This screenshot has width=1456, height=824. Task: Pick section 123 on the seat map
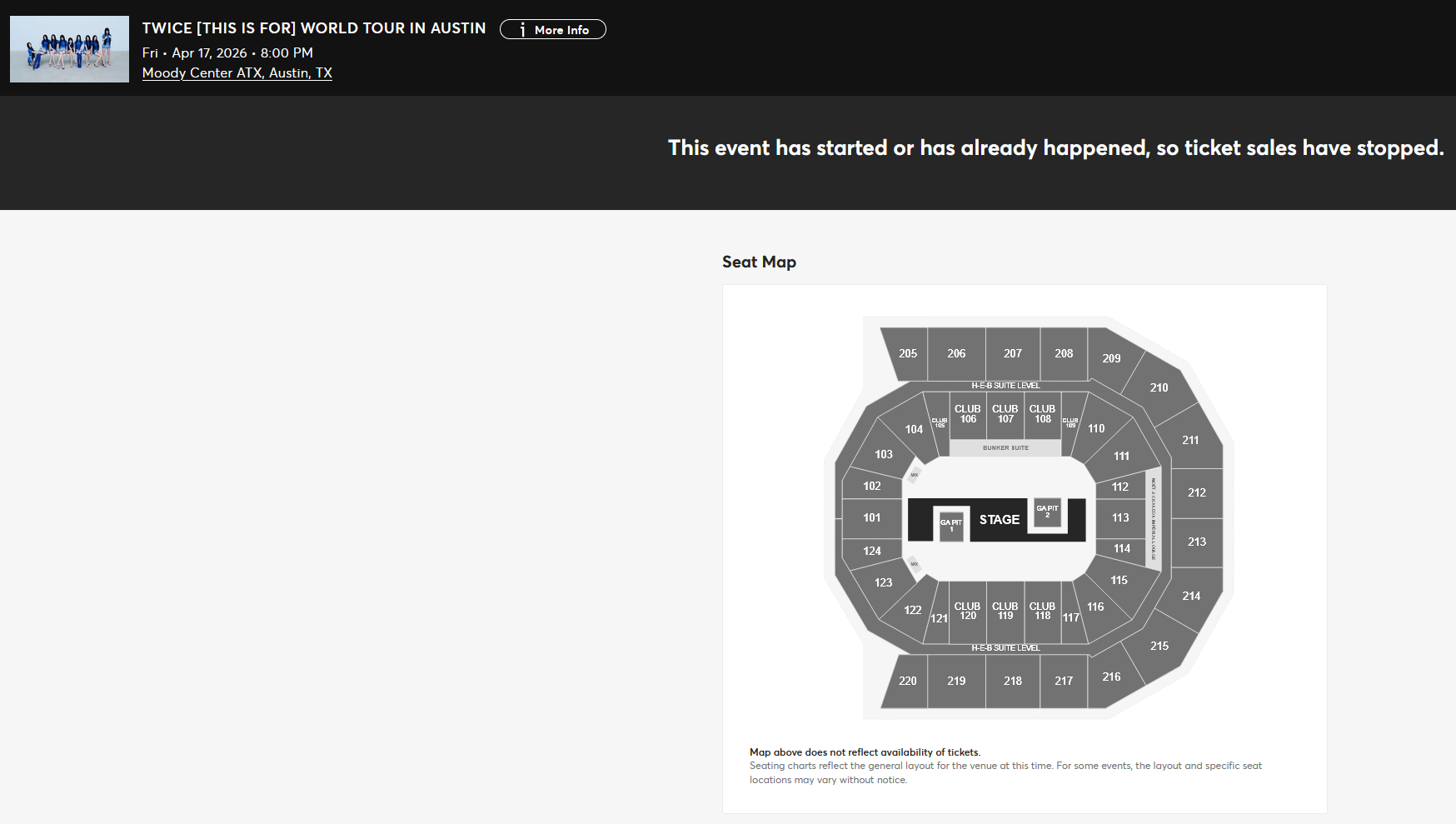click(x=883, y=583)
